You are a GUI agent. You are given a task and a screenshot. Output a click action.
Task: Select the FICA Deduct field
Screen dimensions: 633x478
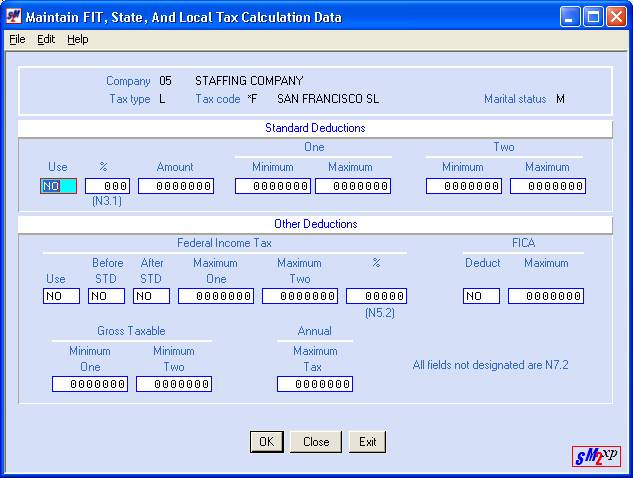click(481, 296)
